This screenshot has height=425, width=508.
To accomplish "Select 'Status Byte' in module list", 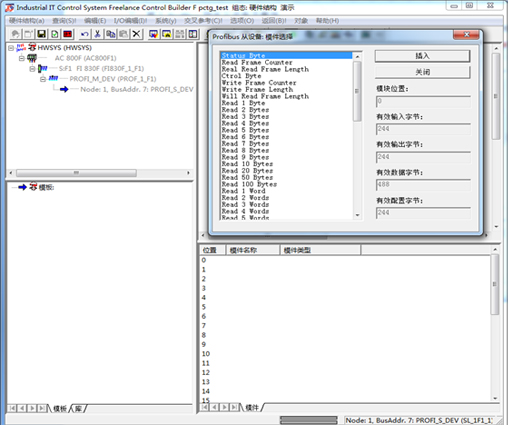I will click(286, 55).
